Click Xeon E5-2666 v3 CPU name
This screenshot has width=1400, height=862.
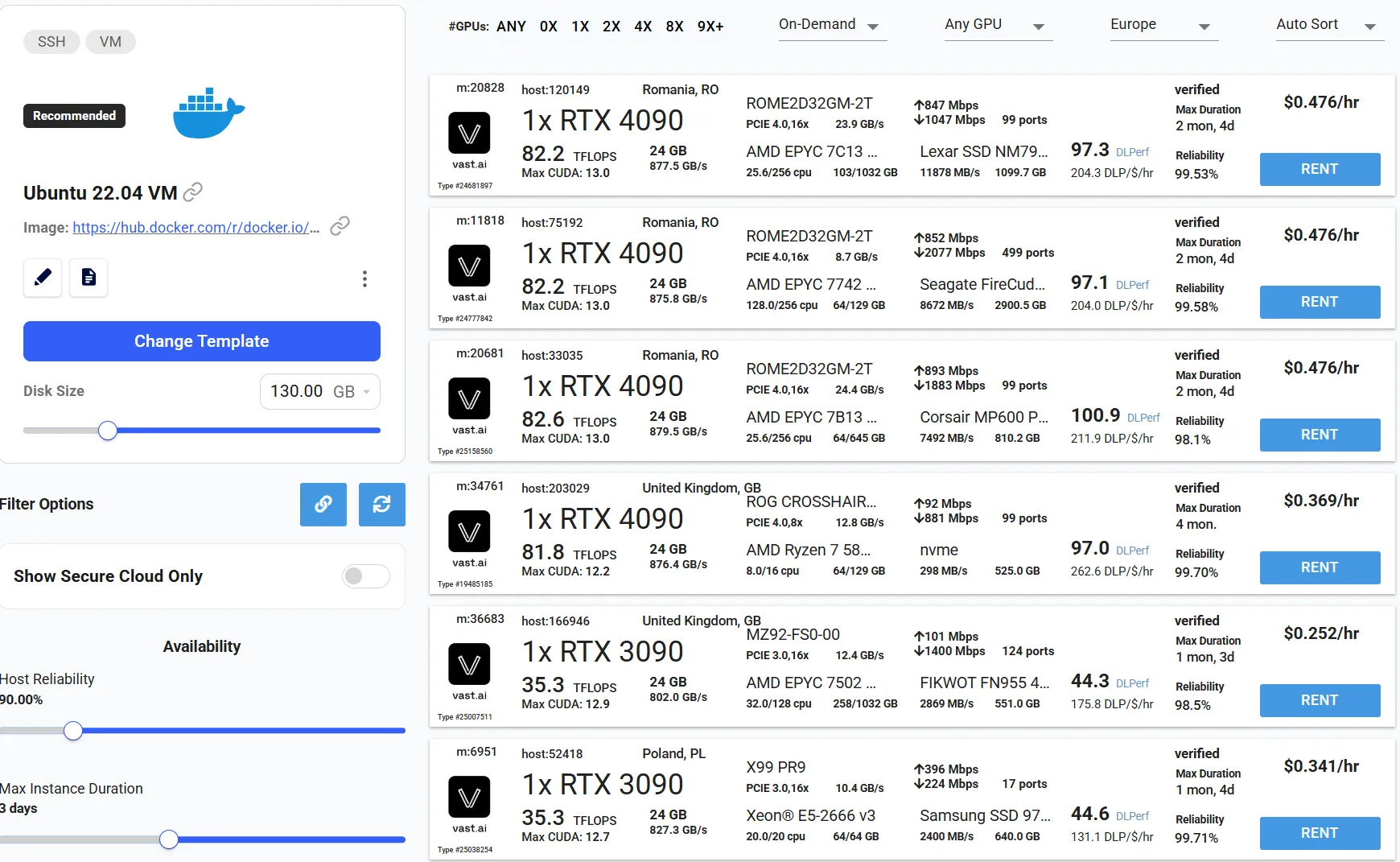coord(810,815)
